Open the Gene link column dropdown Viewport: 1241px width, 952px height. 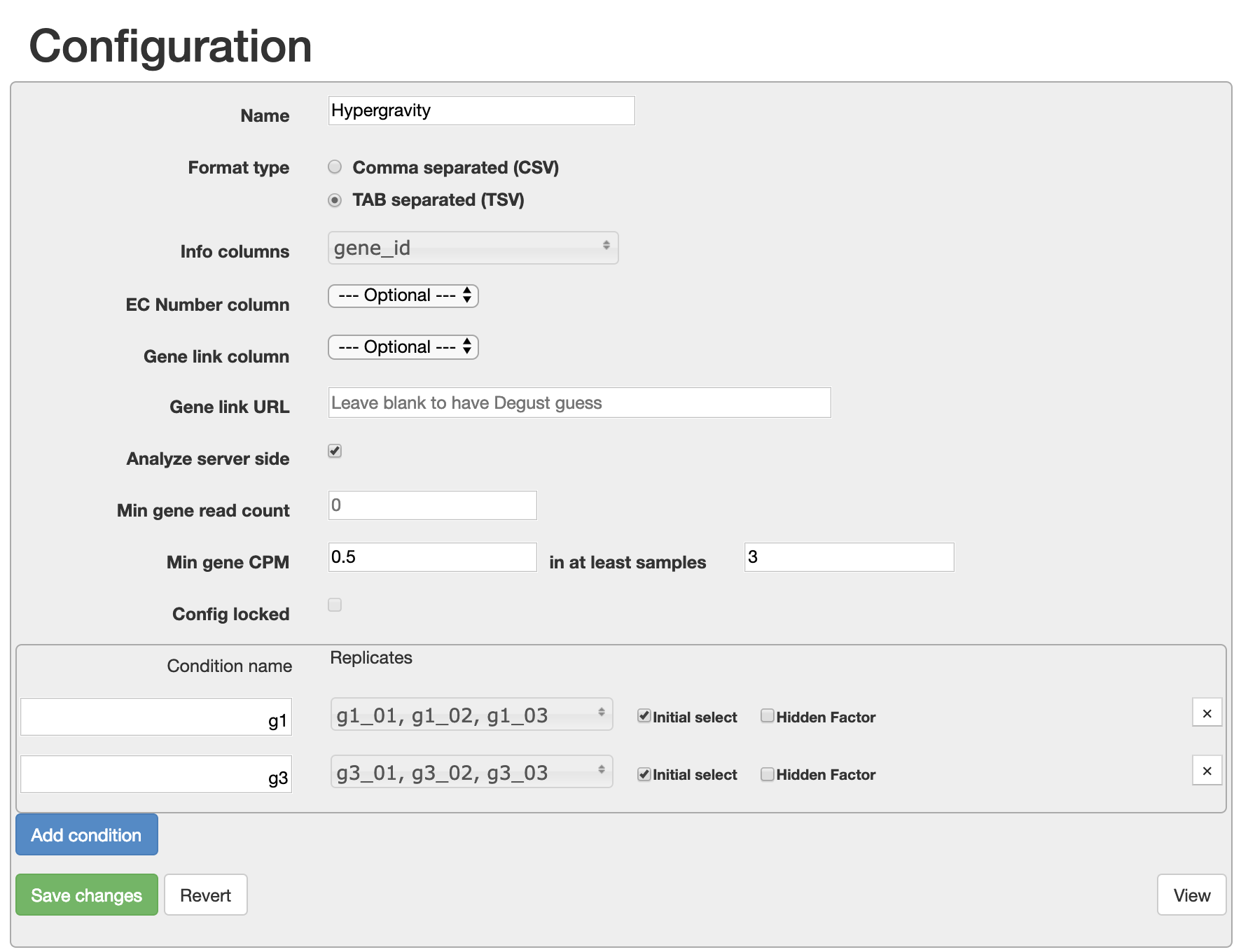pos(403,347)
